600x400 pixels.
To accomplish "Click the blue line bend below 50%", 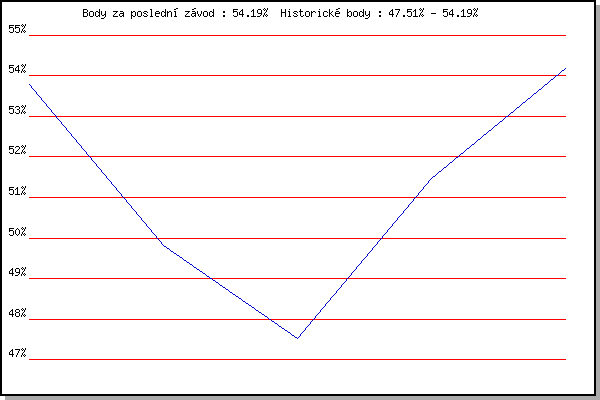I will click(x=163, y=245).
